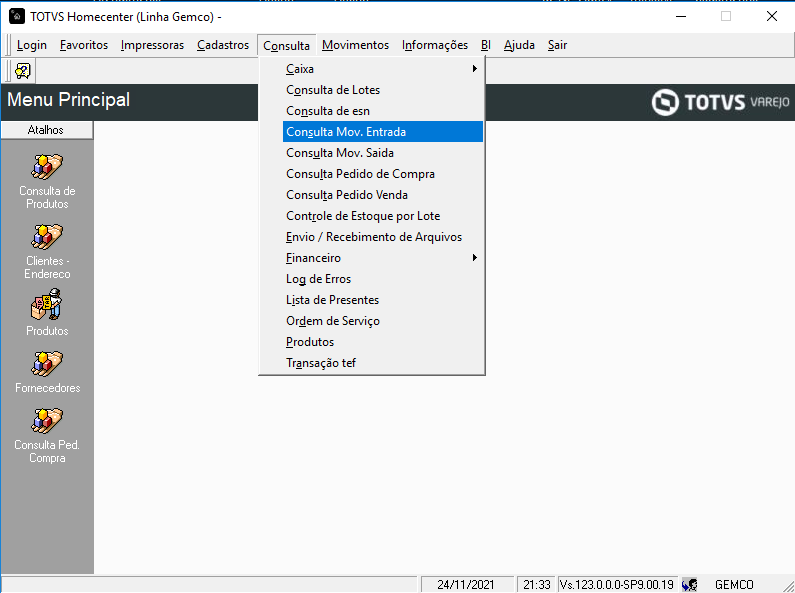Click the GEMCO status bar label
This screenshot has height=593, width=795.
[x=734, y=584]
